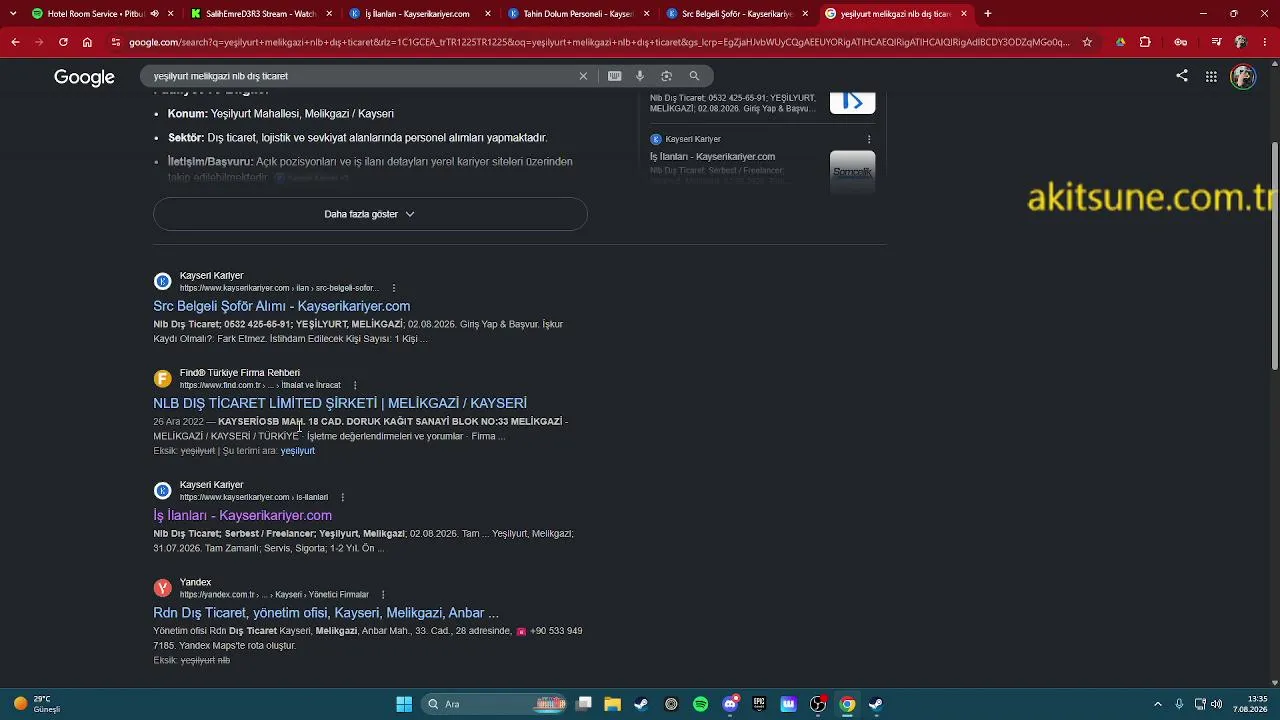Image resolution: width=1280 pixels, height=720 pixels.
Task: Clear the search box with the X icon
Action: coord(583,76)
